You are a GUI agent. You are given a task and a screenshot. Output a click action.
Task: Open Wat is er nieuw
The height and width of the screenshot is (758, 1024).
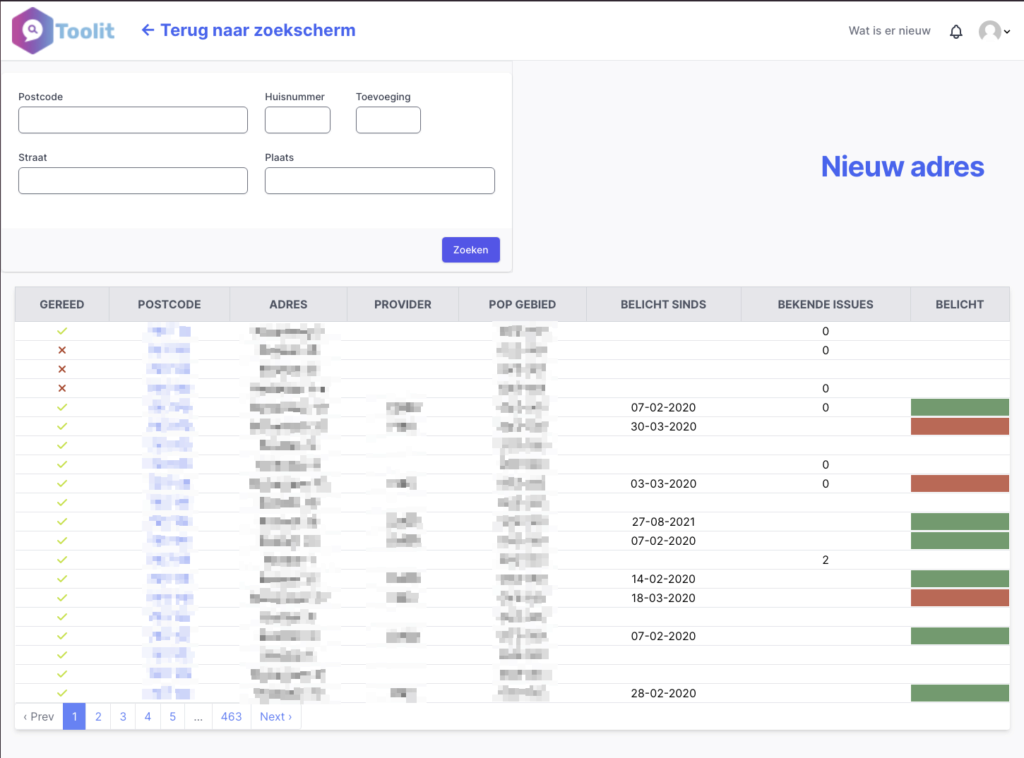(x=889, y=31)
